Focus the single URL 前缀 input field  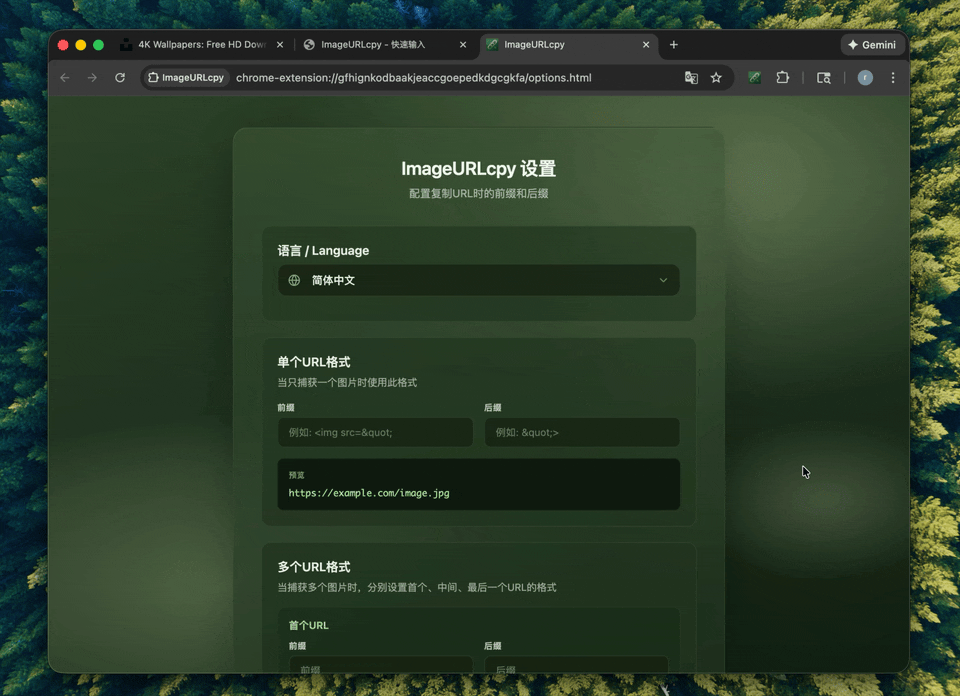click(375, 432)
